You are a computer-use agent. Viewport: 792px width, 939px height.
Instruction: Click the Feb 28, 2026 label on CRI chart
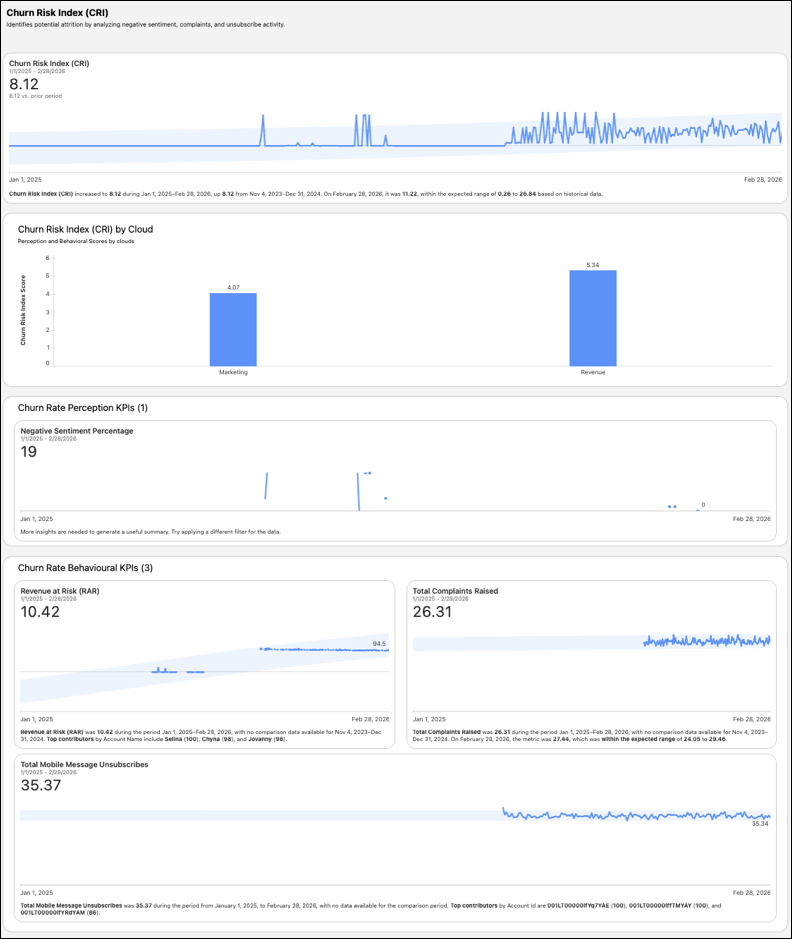(763, 180)
